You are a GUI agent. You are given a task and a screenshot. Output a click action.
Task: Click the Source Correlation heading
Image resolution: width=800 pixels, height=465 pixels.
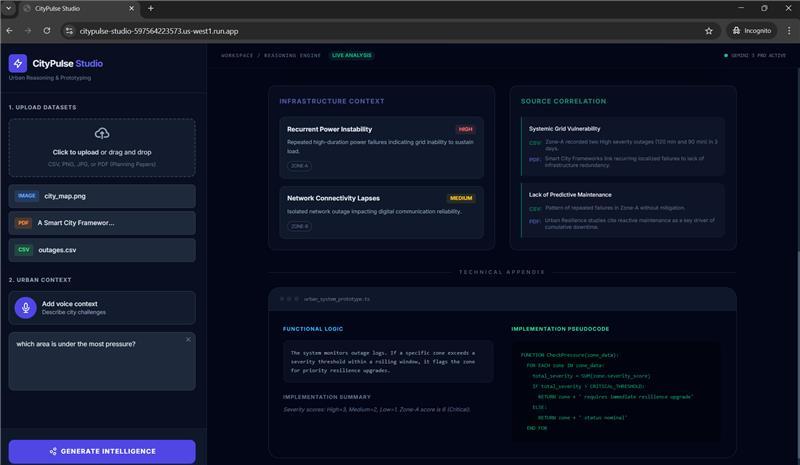[x=563, y=101]
